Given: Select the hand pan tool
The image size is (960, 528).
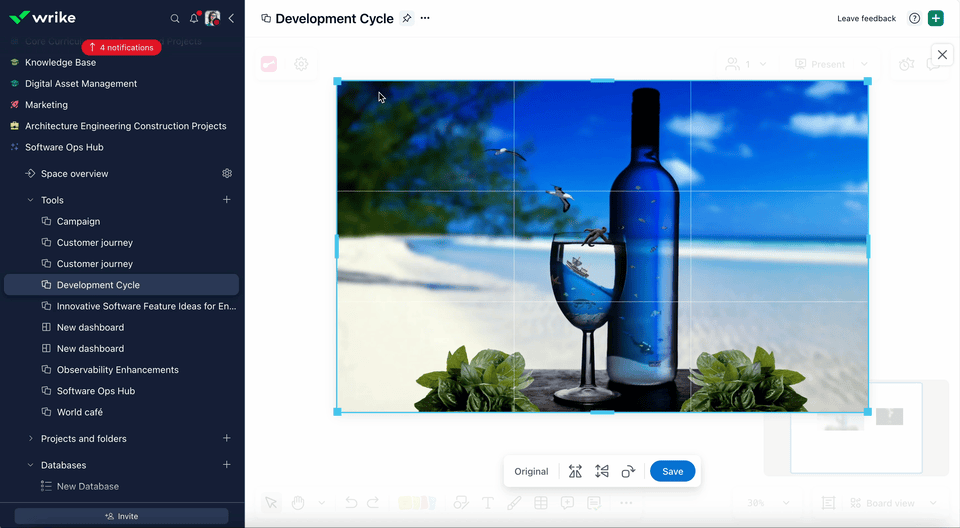Looking at the screenshot, I should pos(298,503).
